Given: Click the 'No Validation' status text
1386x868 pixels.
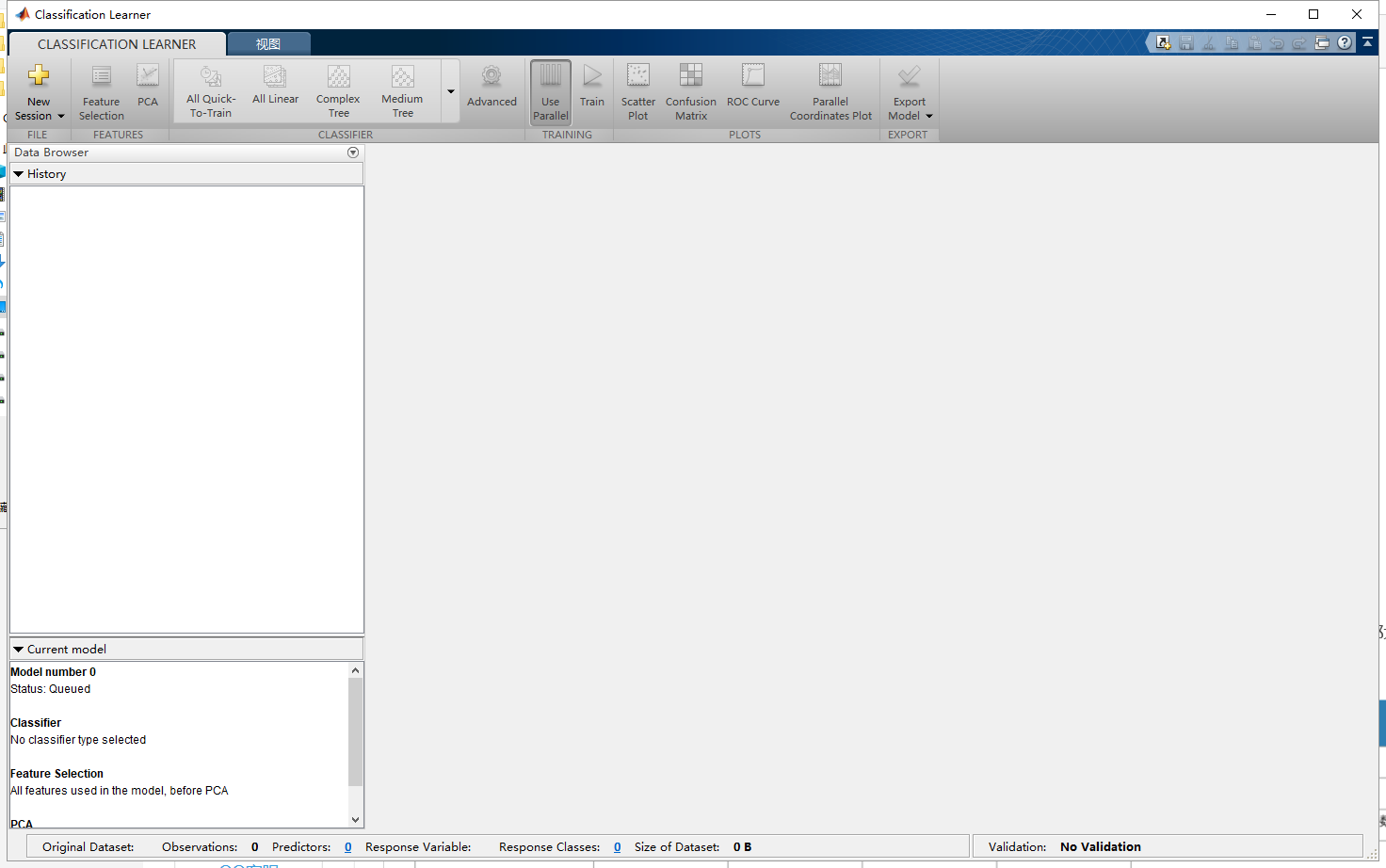Looking at the screenshot, I should point(1101,847).
